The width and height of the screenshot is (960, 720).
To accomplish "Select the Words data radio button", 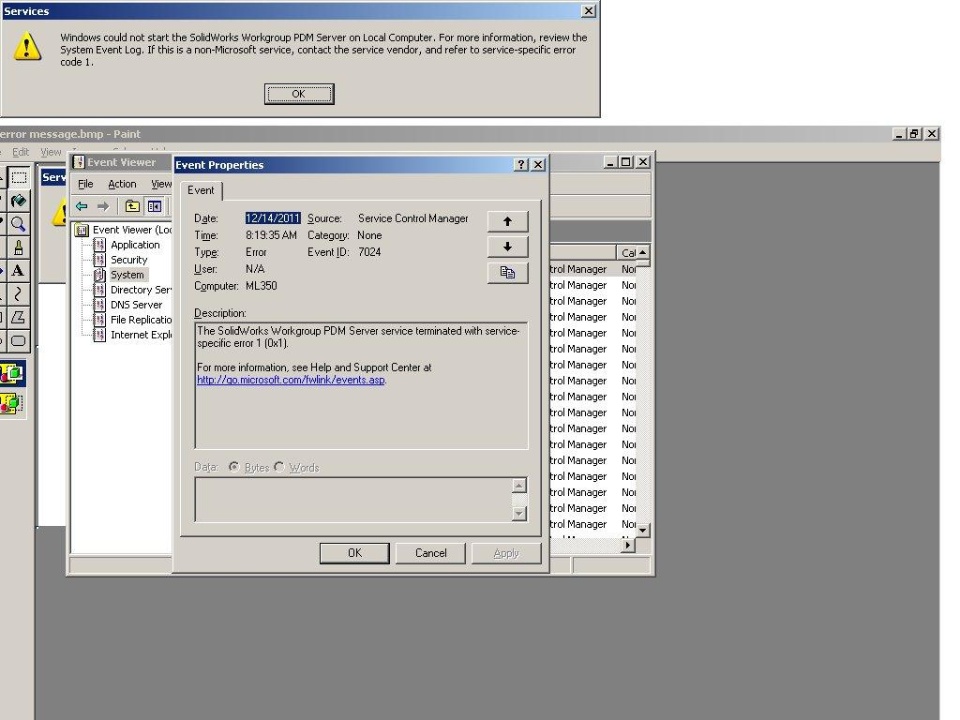I will [x=279, y=467].
